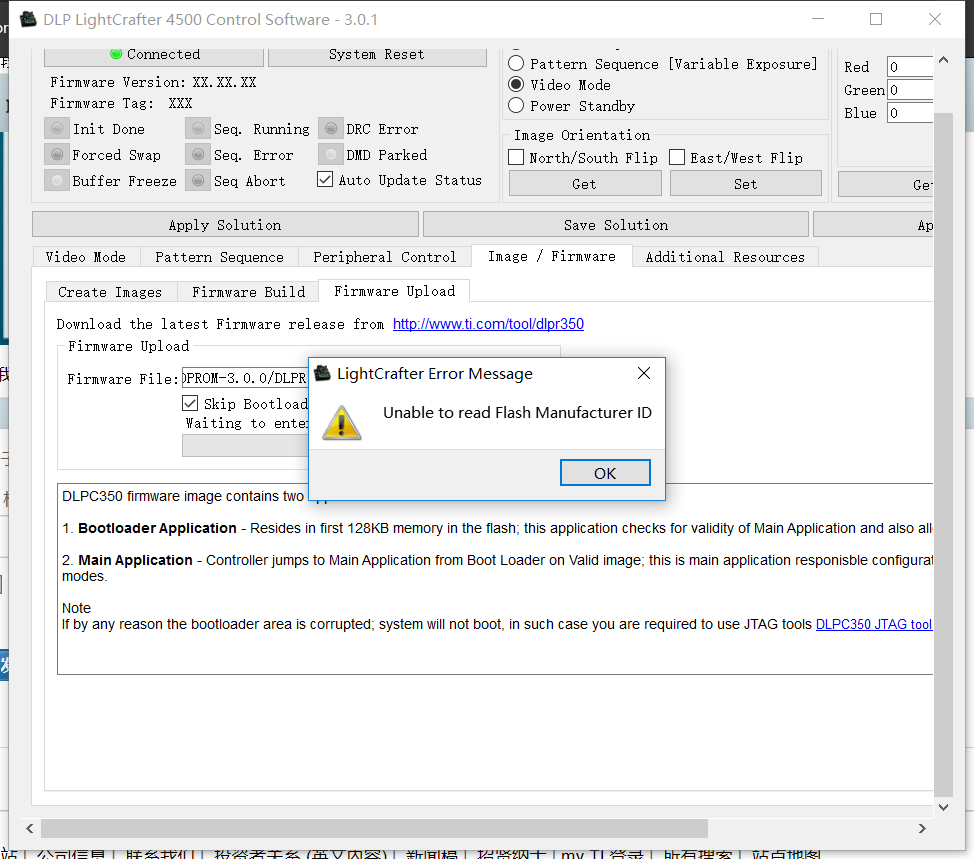Open the Peripheral Control tab
The height and width of the screenshot is (859, 974).
coord(385,257)
